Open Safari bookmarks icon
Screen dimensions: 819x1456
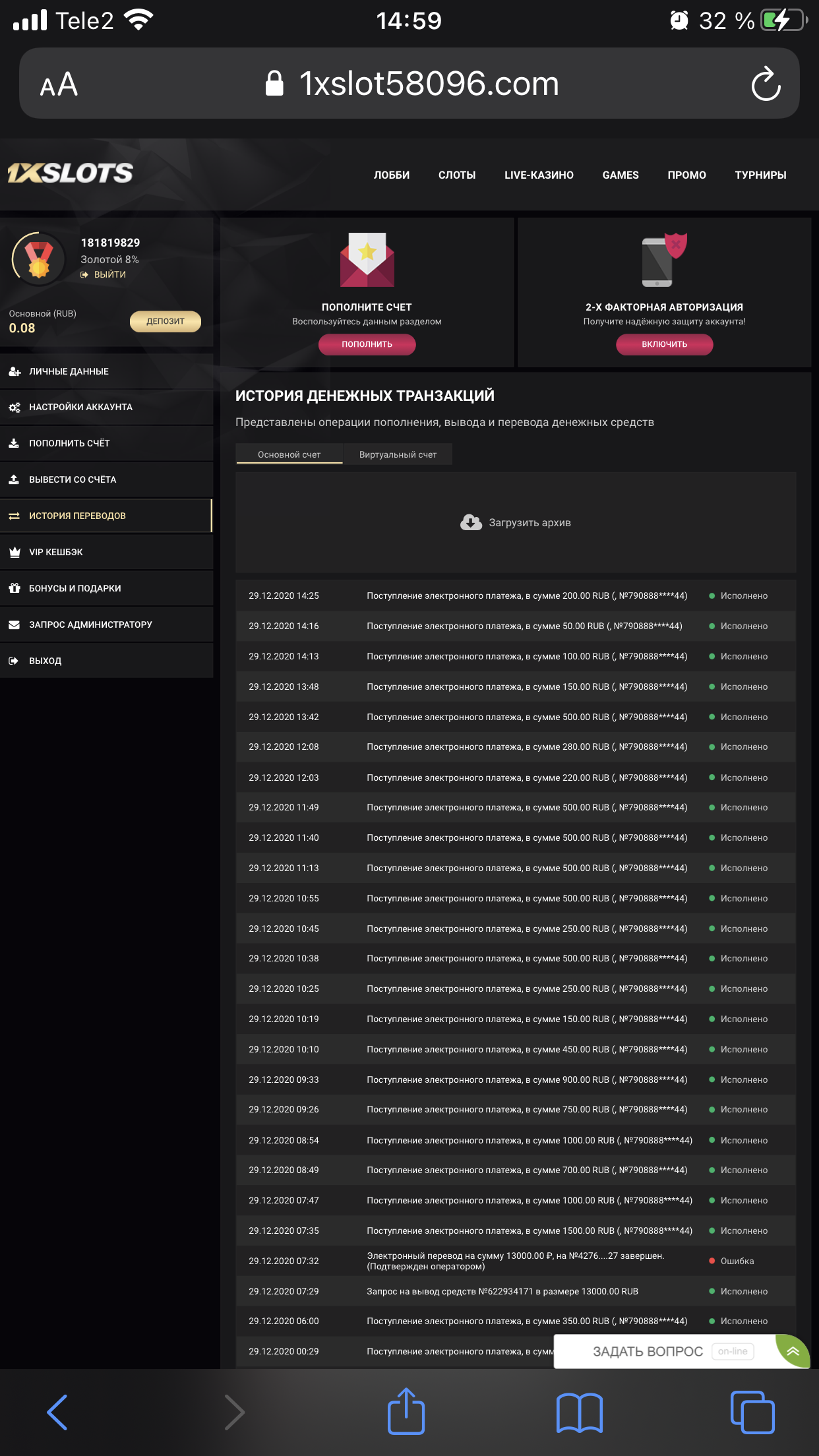pyautogui.click(x=579, y=1412)
